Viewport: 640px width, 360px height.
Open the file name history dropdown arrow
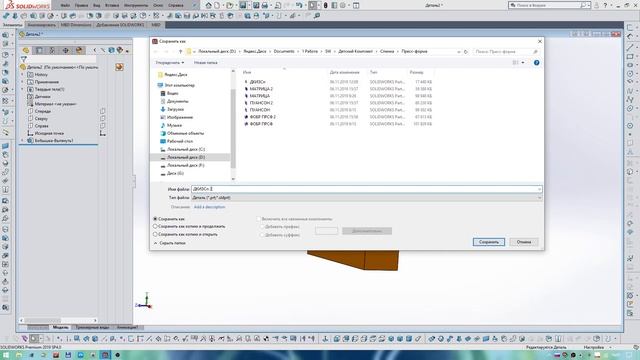[x=539, y=189]
